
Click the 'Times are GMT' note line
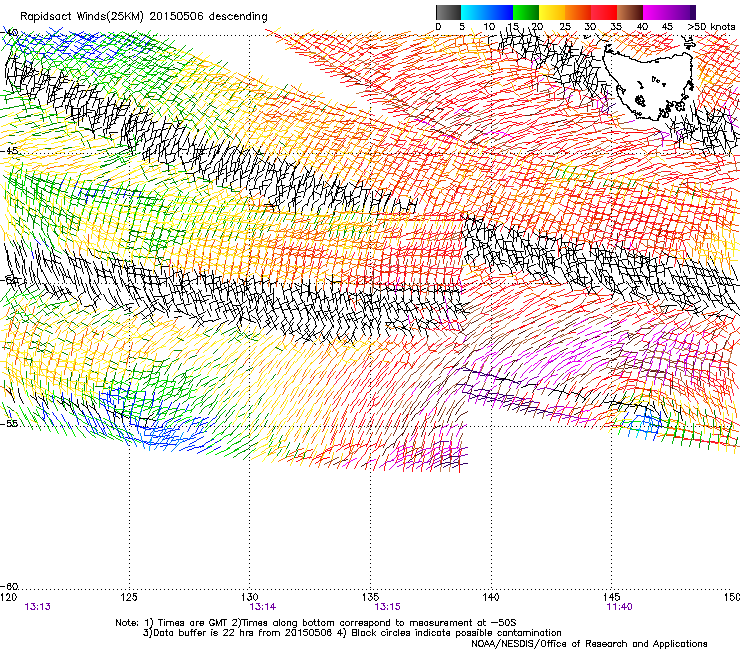[x=316, y=623]
